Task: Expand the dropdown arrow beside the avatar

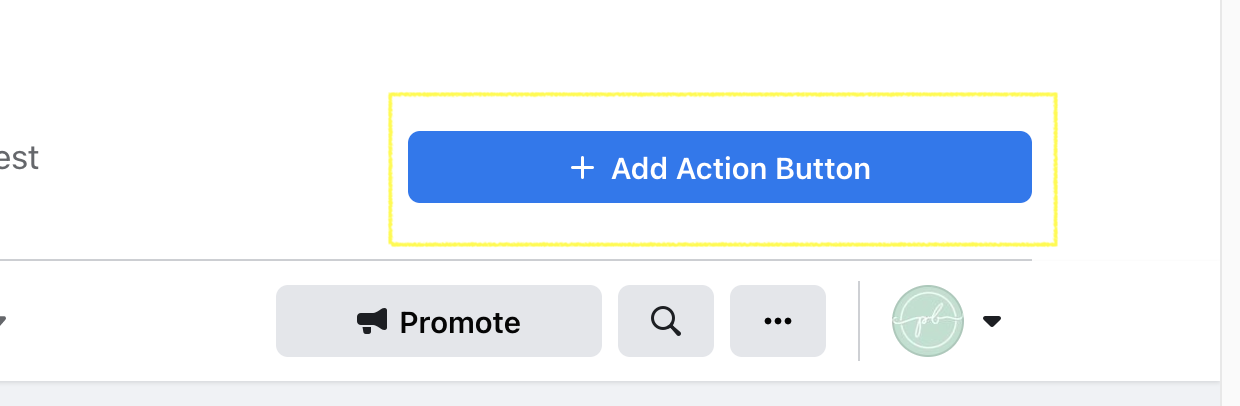Action: point(992,321)
